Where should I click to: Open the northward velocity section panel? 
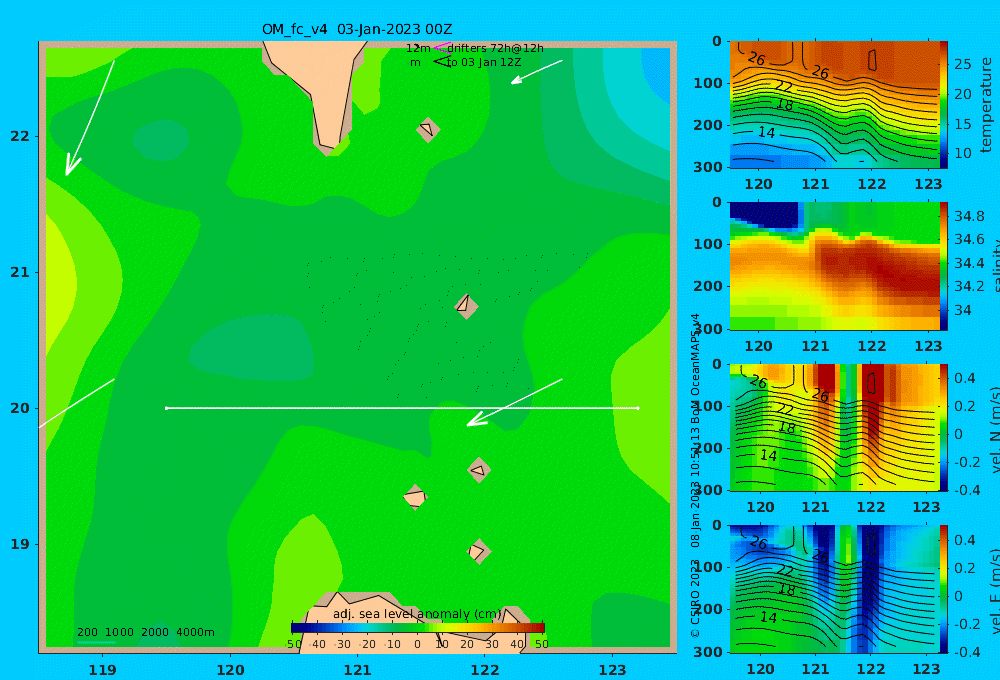point(834,427)
